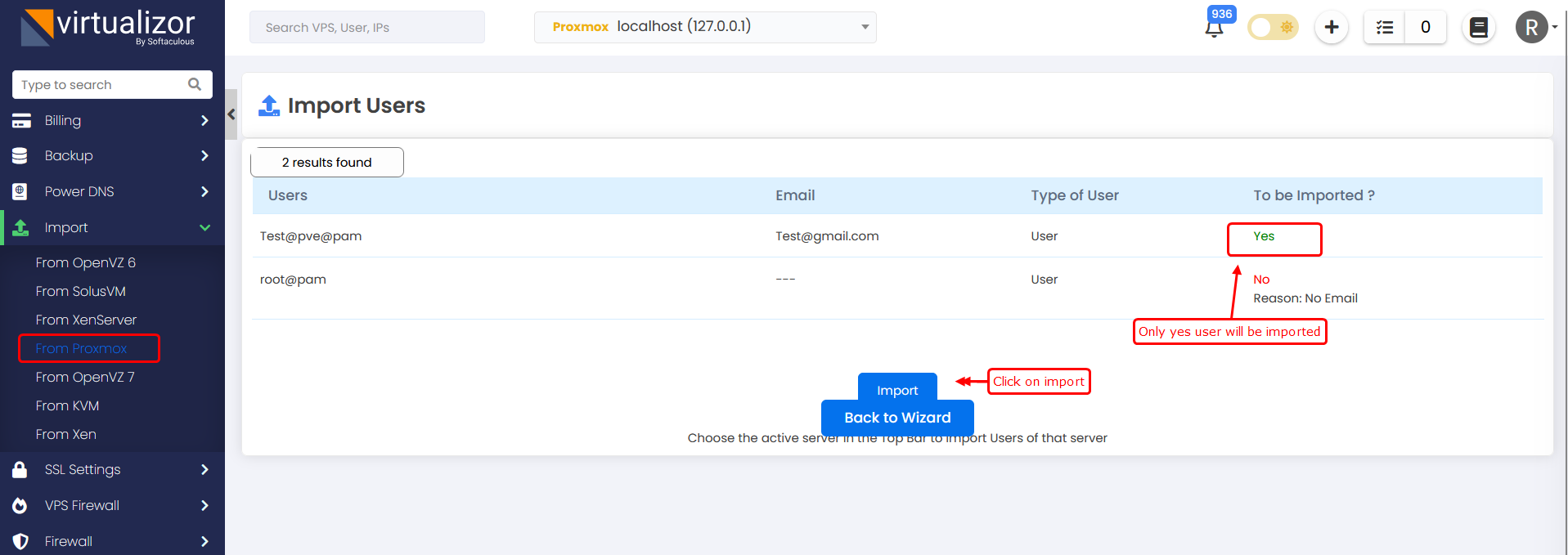
Task: Open the R user profile avatar
Action: coord(1532,27)
